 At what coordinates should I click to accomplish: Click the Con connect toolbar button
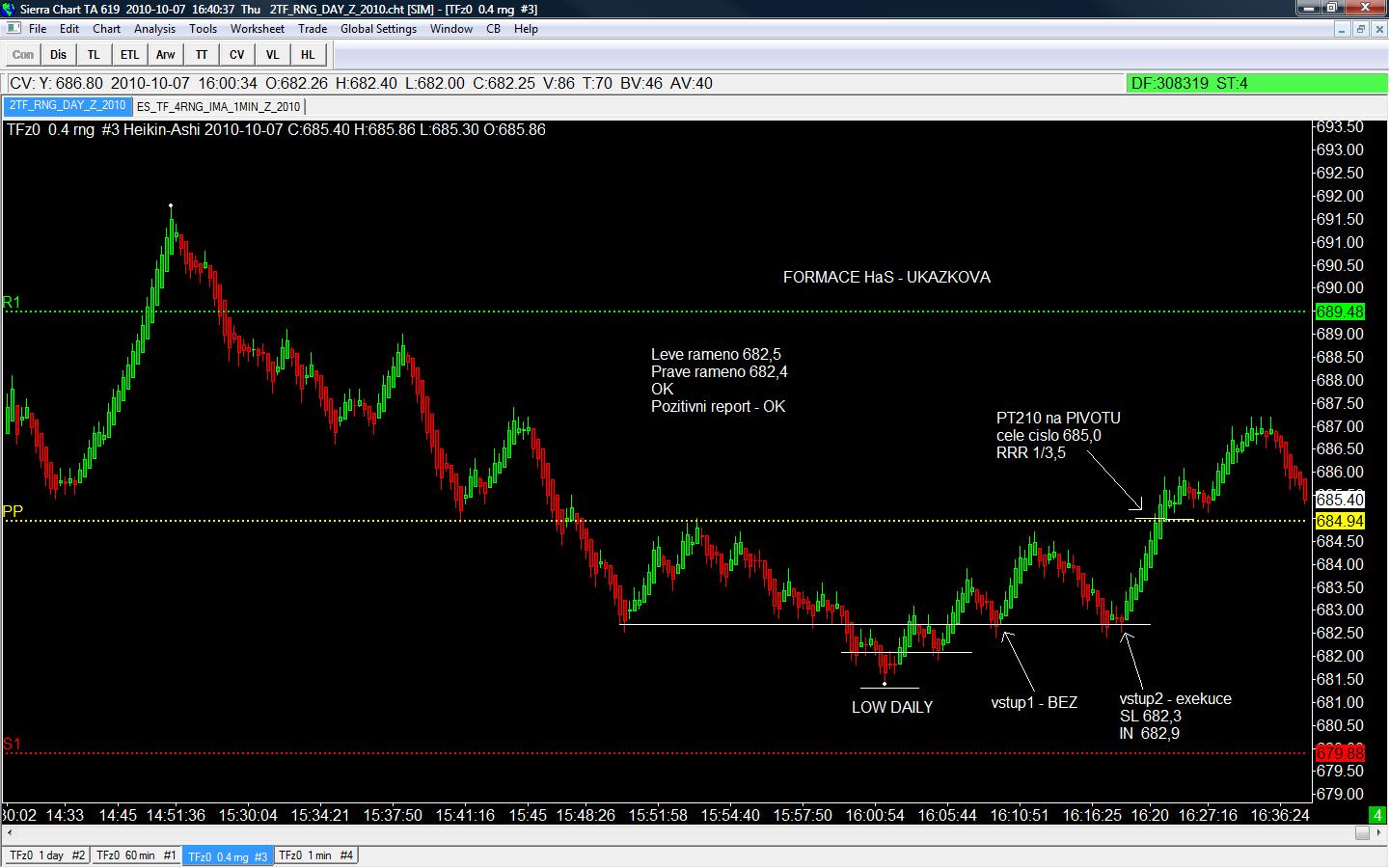coord(23,55)
